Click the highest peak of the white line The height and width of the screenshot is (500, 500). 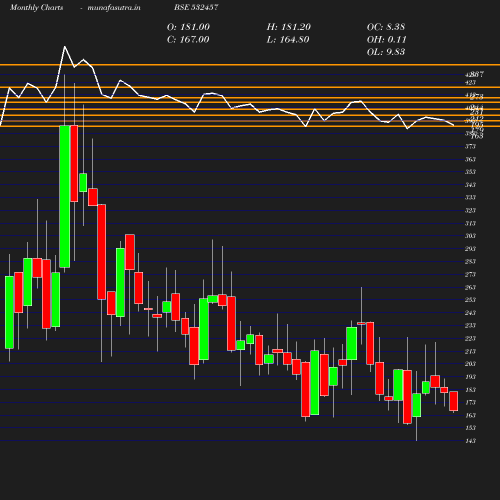65,47
